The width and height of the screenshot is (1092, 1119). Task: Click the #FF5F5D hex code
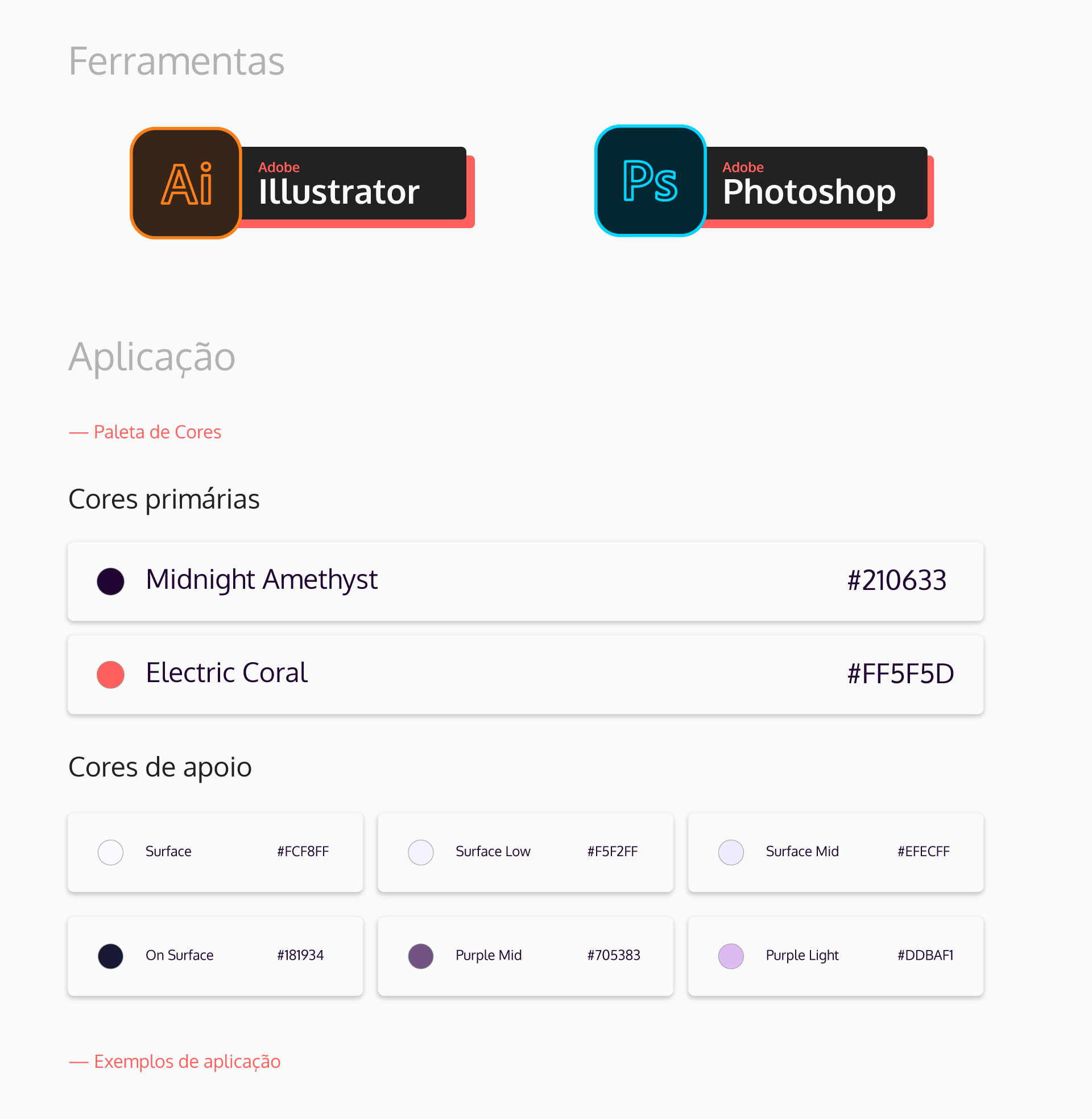[901, 674]
